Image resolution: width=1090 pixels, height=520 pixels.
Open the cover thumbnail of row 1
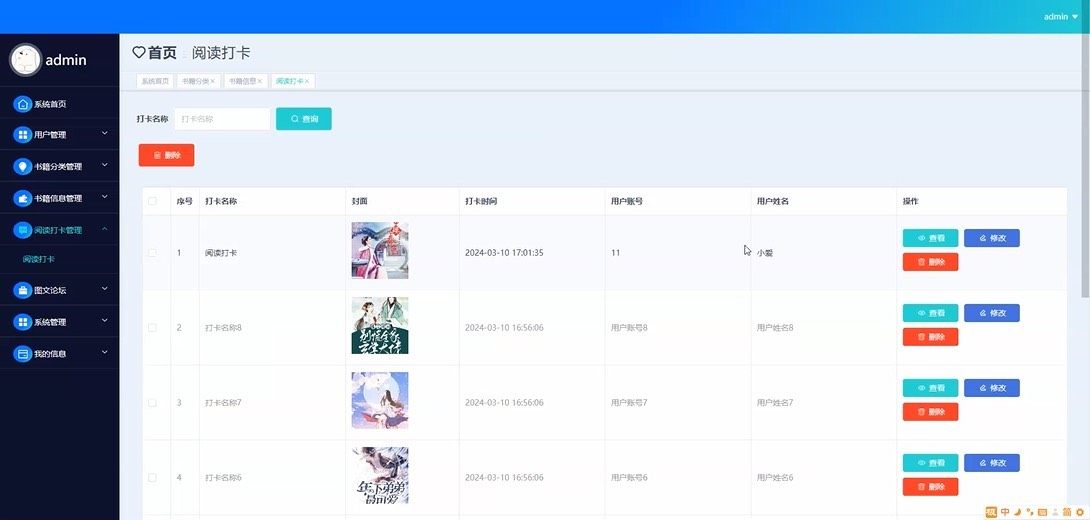380,250
